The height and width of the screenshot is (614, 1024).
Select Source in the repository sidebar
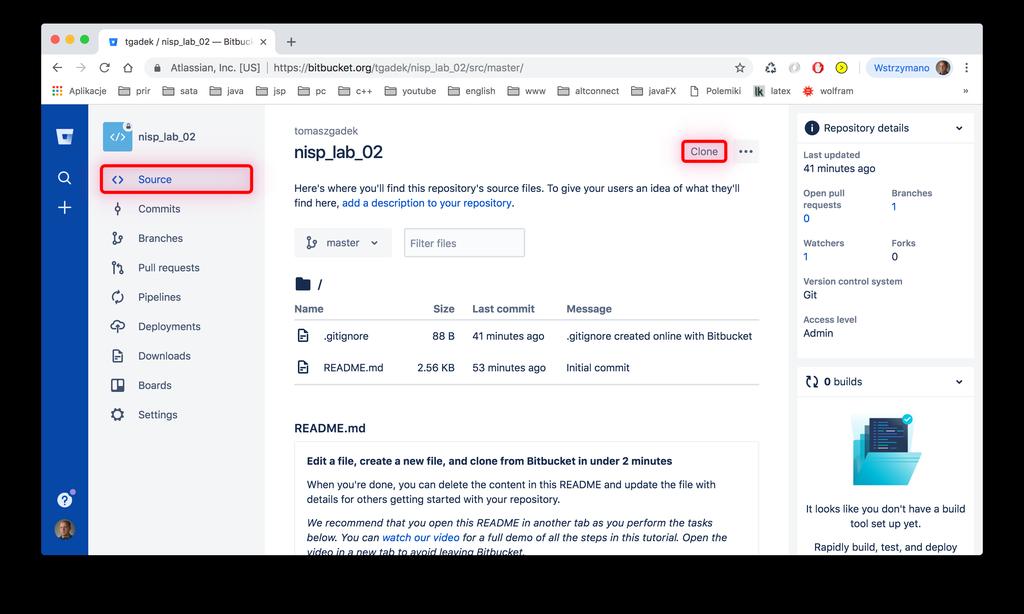point(176,179)
